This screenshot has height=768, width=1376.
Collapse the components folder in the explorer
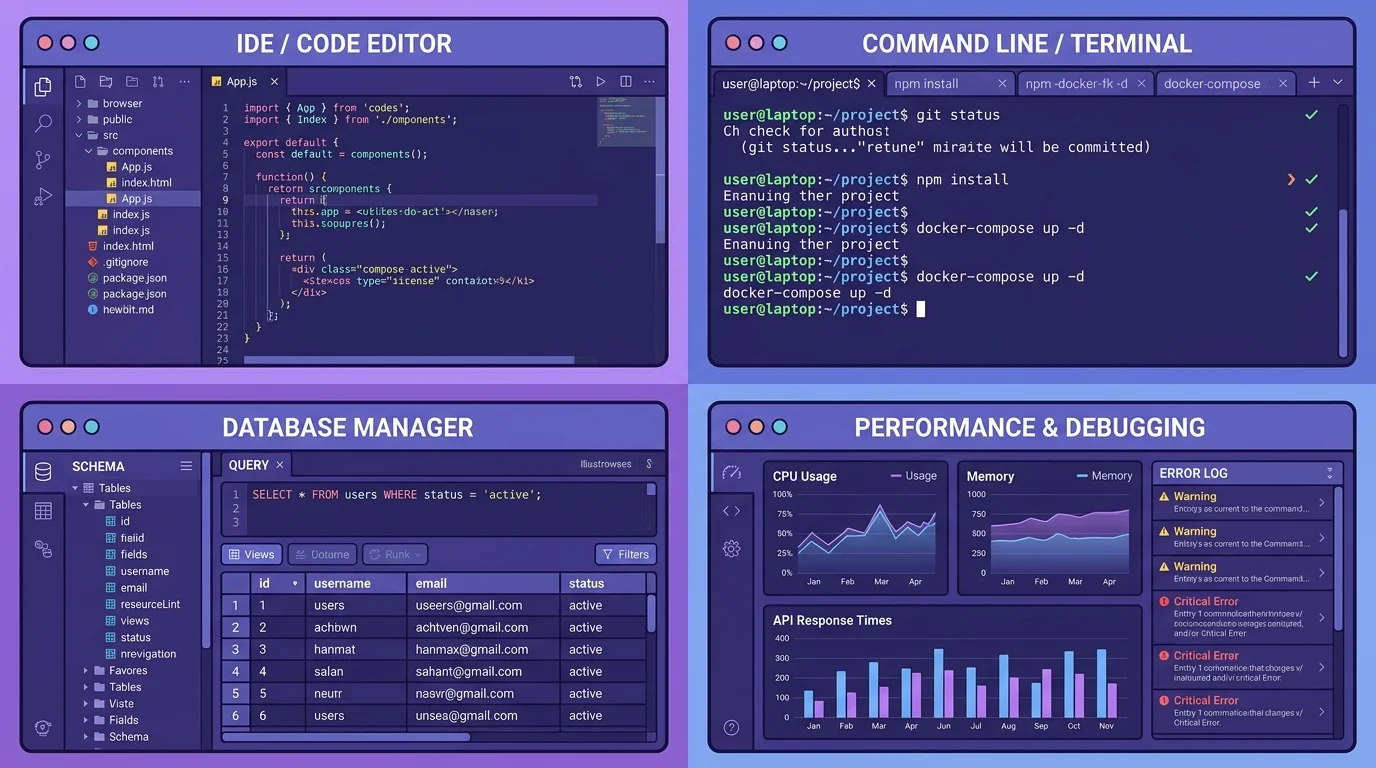pos(89,151)
